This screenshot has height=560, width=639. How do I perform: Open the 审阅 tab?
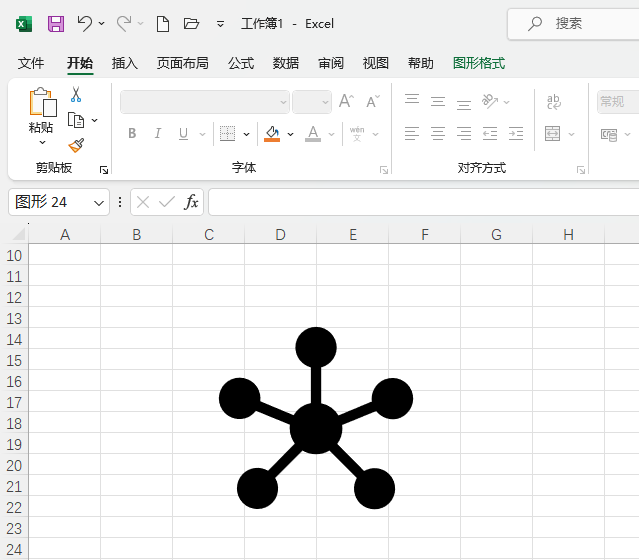[x=331, y=63]
